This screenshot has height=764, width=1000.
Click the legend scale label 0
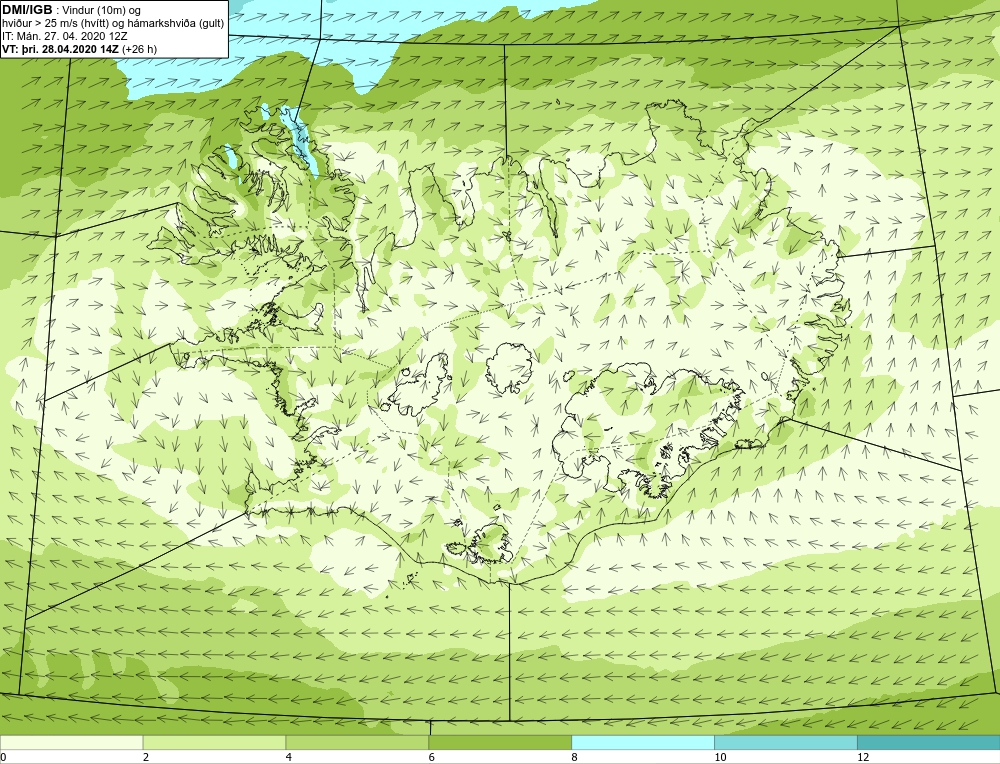click(x=3, y=757)
